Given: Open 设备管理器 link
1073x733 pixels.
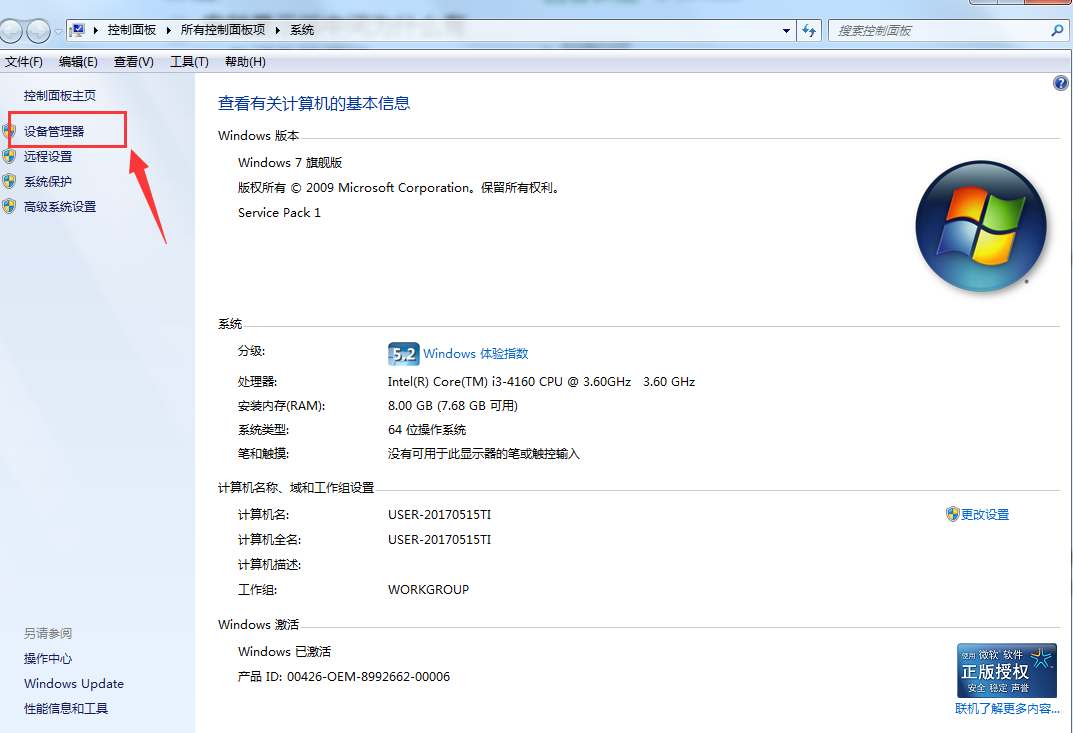Looking at the screenshot, I should coord(54,131).
